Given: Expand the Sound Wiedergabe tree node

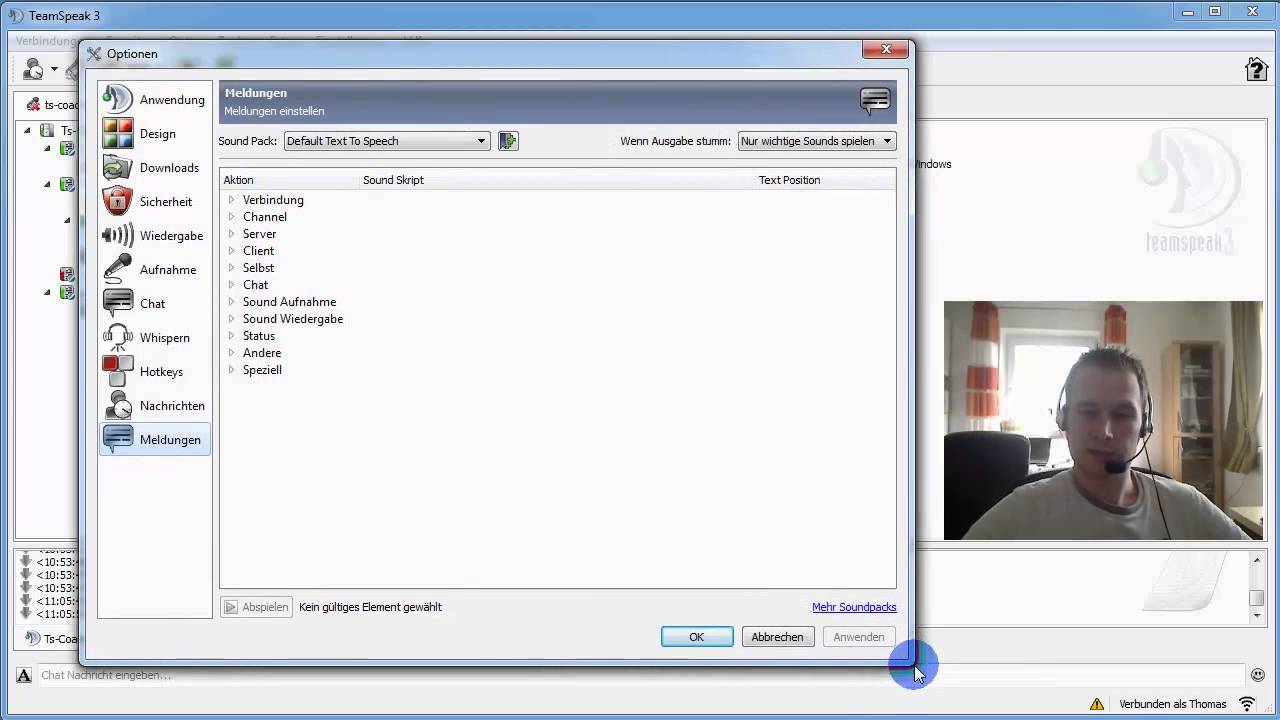Looking at the screenshot, I should click(231, 319).
